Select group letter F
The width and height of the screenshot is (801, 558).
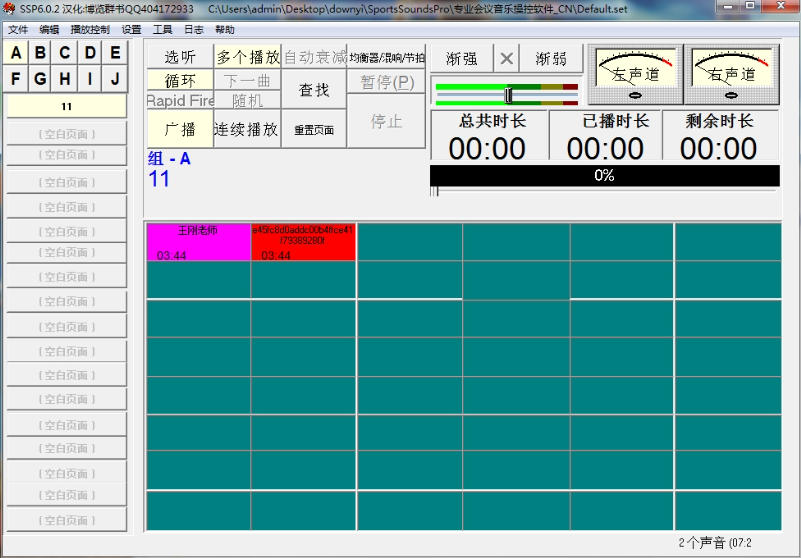16,79
